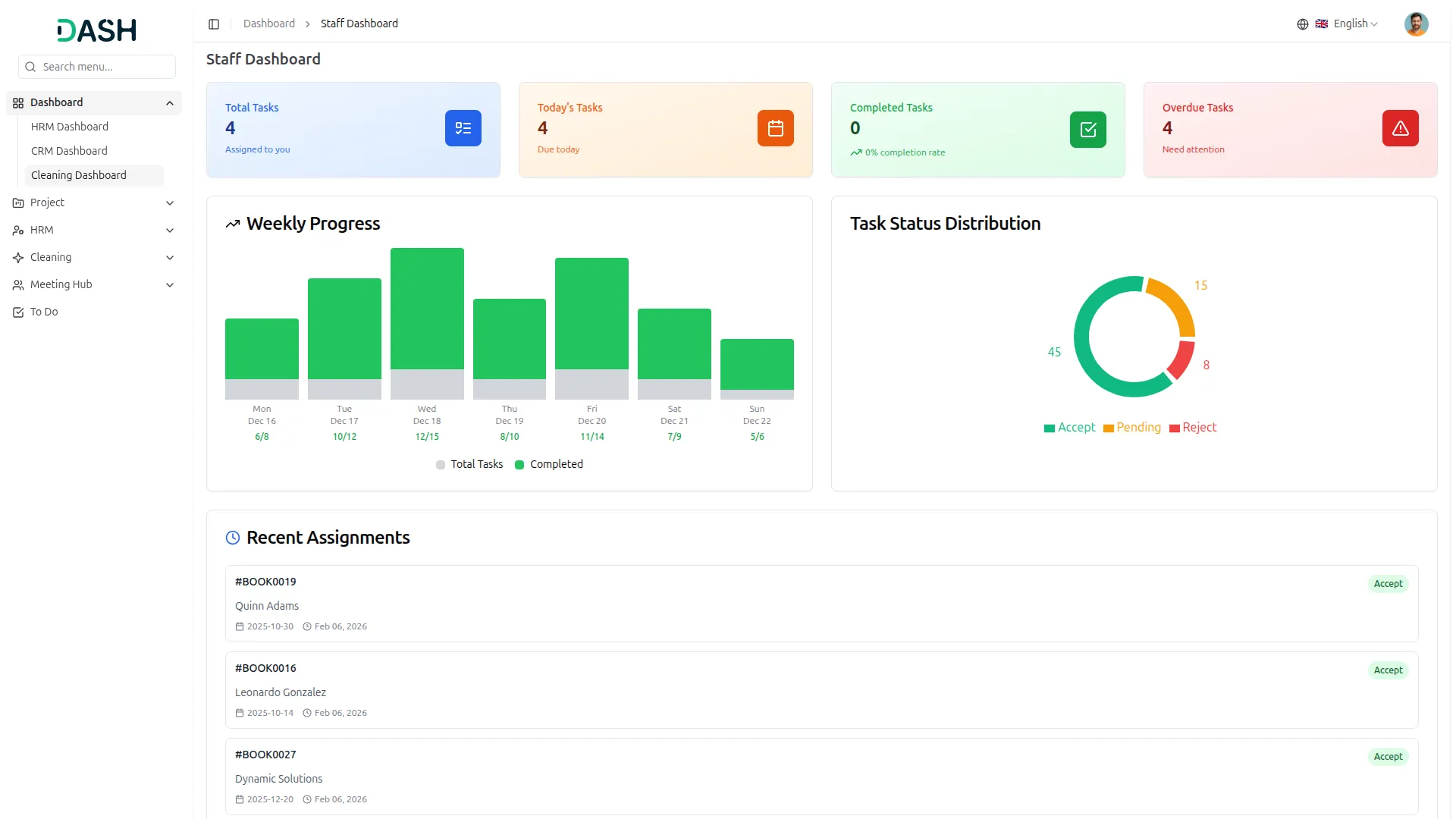Screen dimensions: 1456x819
Task: Toggle the Completed chart legend
Action: 549,464
